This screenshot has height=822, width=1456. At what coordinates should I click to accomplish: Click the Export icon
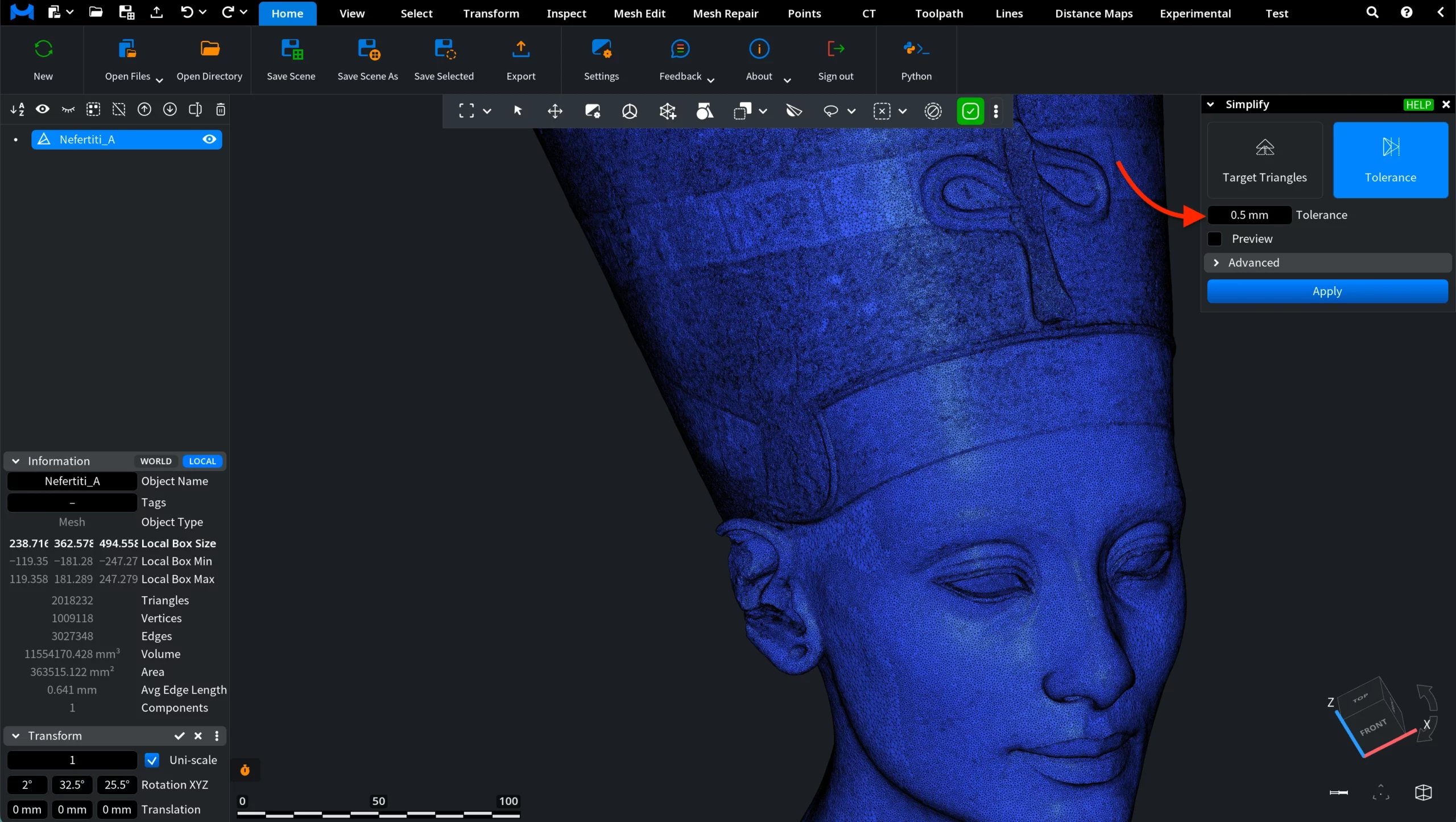[x=521, y=49]
